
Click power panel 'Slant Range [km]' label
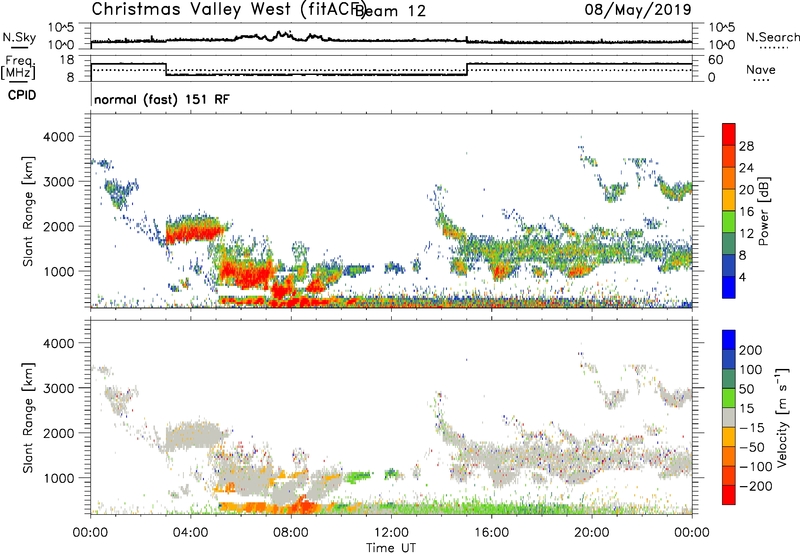point(28,211)
